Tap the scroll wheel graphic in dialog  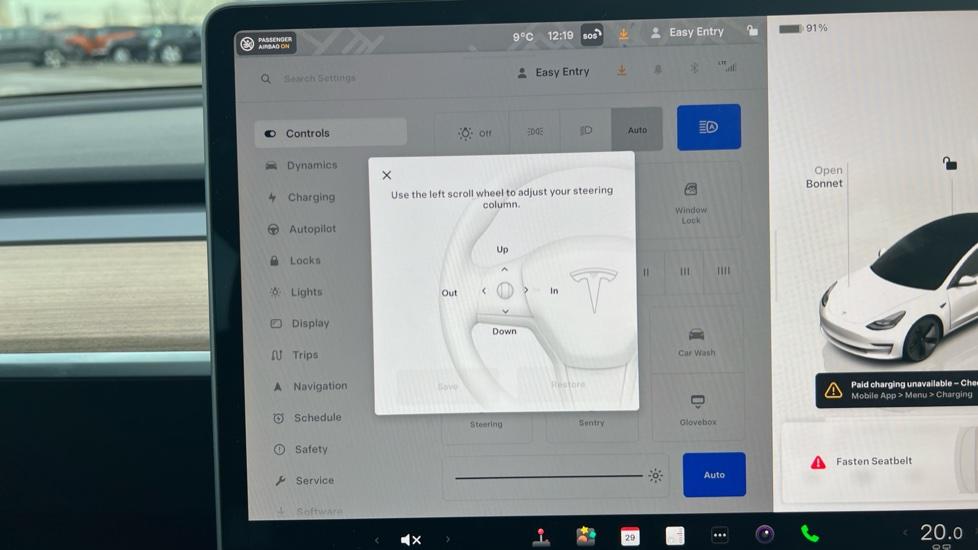505,290
